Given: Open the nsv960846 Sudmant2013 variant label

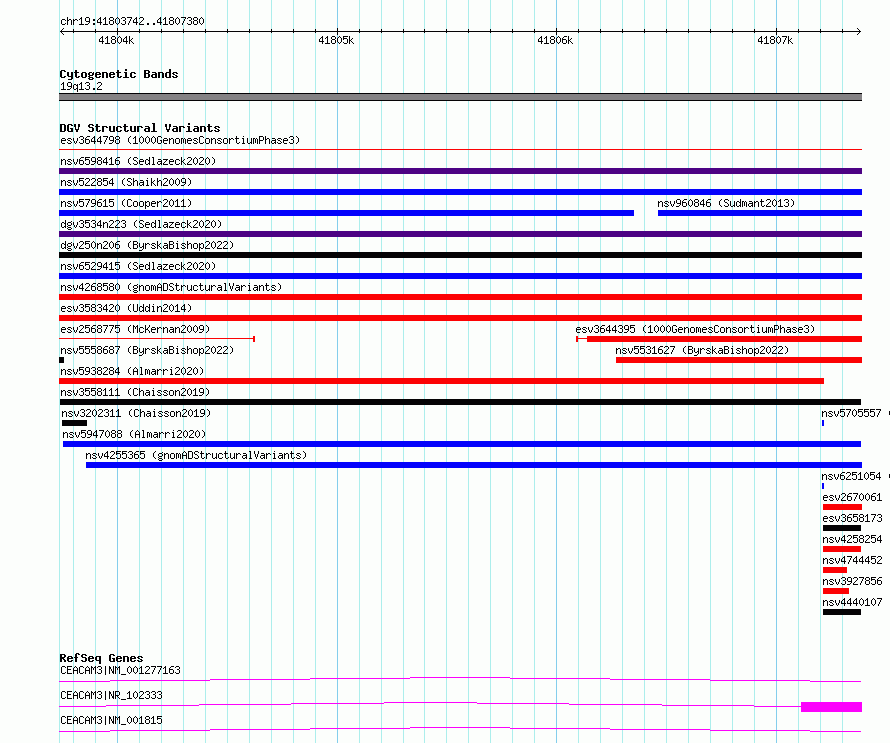Looking at the screenshot, I should [x=726, y=203].
